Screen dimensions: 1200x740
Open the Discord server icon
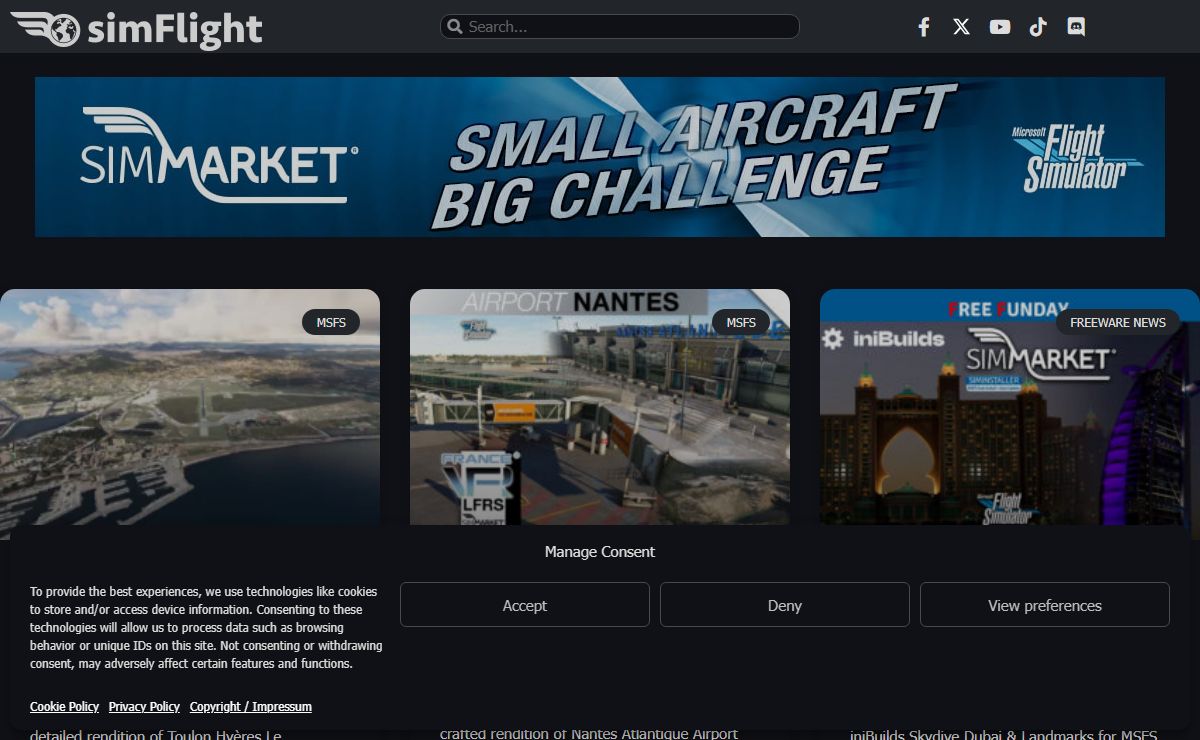(1076, 27)
